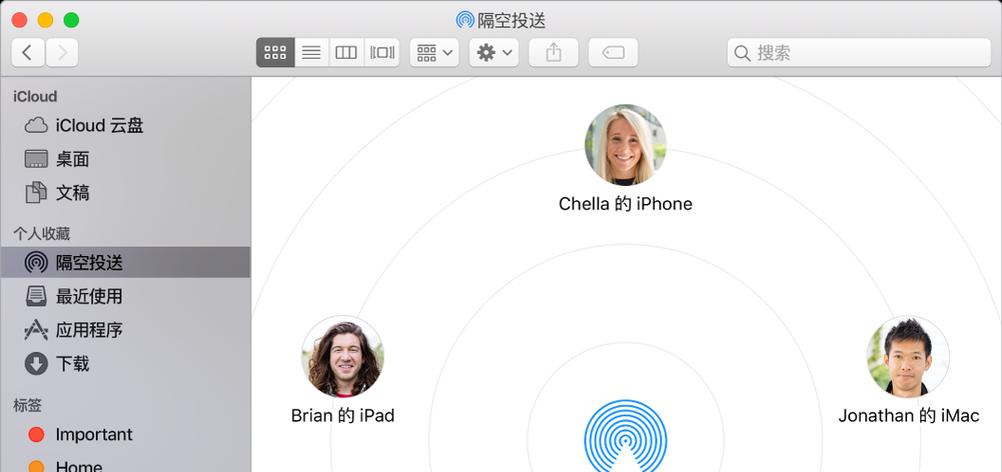Click the 标签 section header
Screen dimensions: 1002x472
[27, 405]
